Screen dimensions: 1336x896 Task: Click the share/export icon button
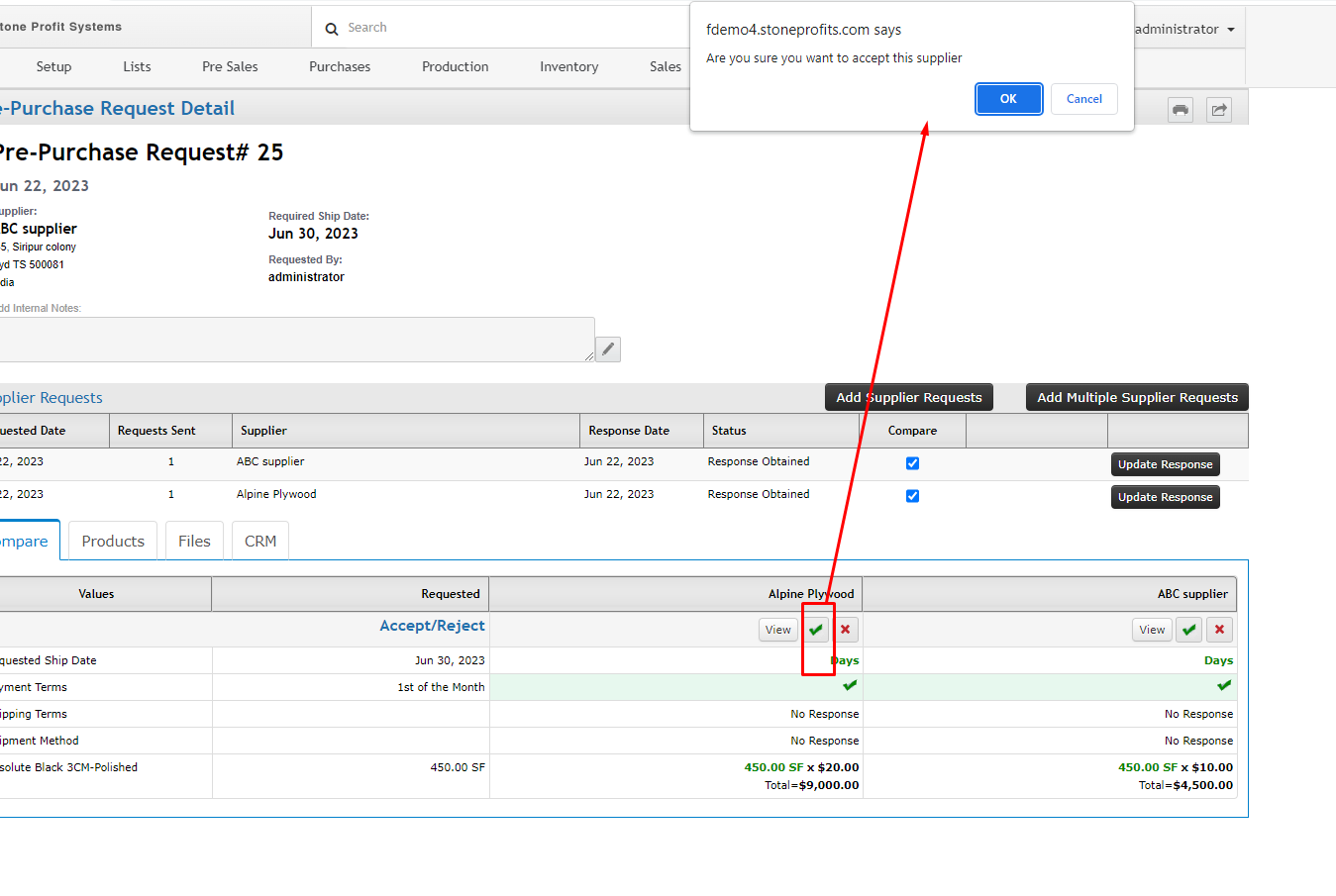[1219, 110]
